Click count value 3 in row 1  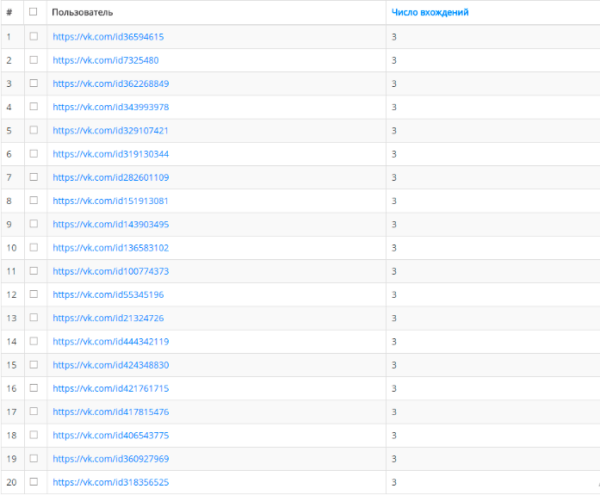394,37
